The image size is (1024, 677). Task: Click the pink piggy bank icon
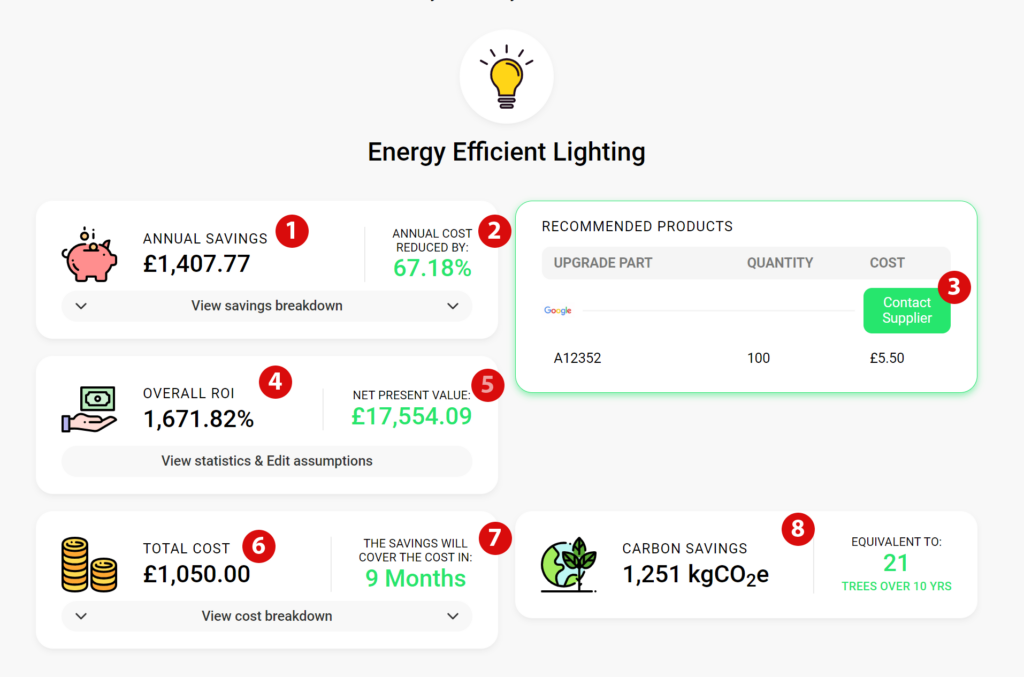[x=89, y=255]
